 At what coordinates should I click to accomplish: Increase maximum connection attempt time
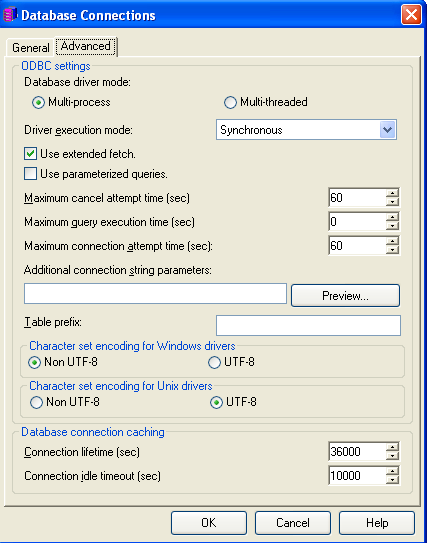392,241
